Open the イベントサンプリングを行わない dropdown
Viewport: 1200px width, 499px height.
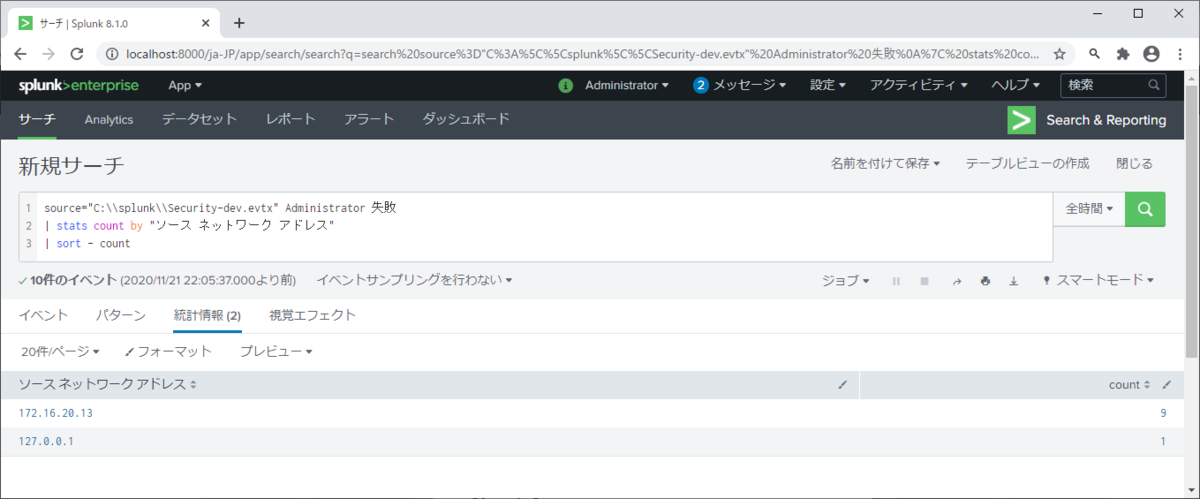[414, 280]
